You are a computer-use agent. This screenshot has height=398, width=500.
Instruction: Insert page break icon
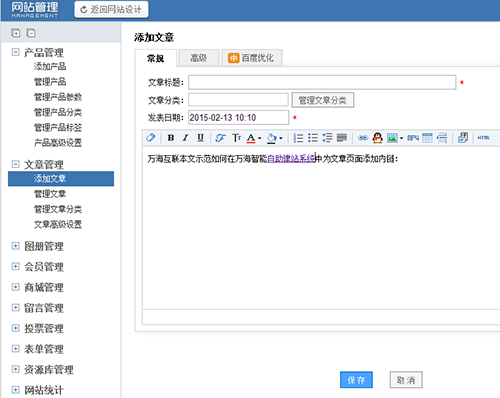coord(442,138)
